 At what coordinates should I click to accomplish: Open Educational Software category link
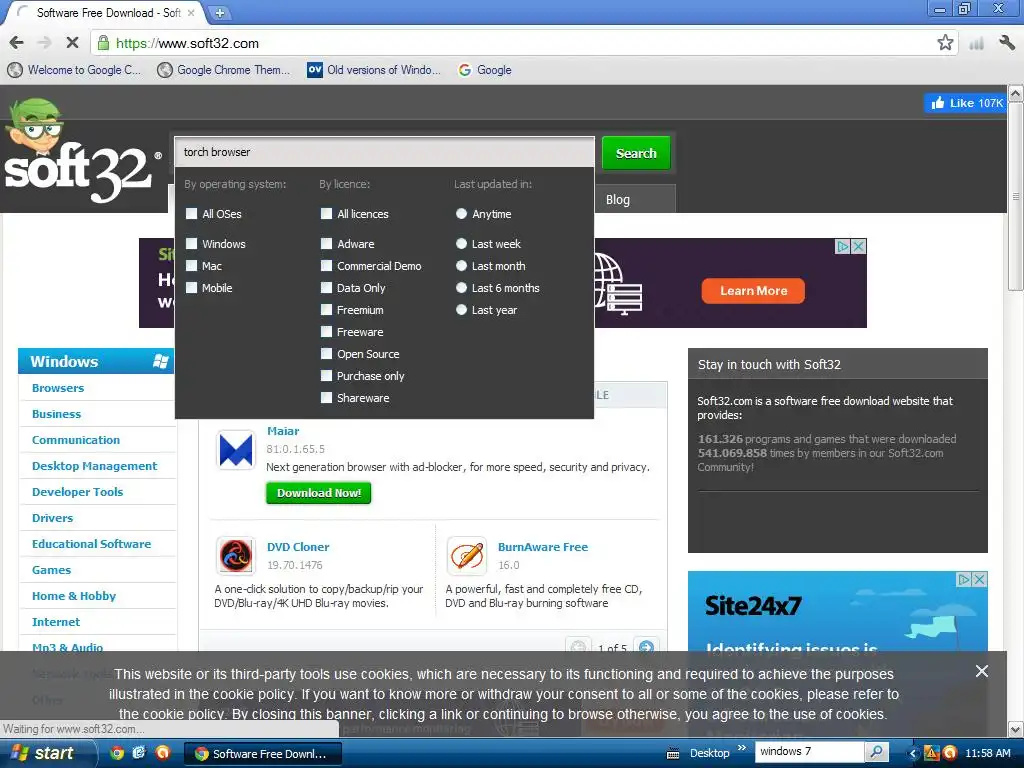click(91, 544)
